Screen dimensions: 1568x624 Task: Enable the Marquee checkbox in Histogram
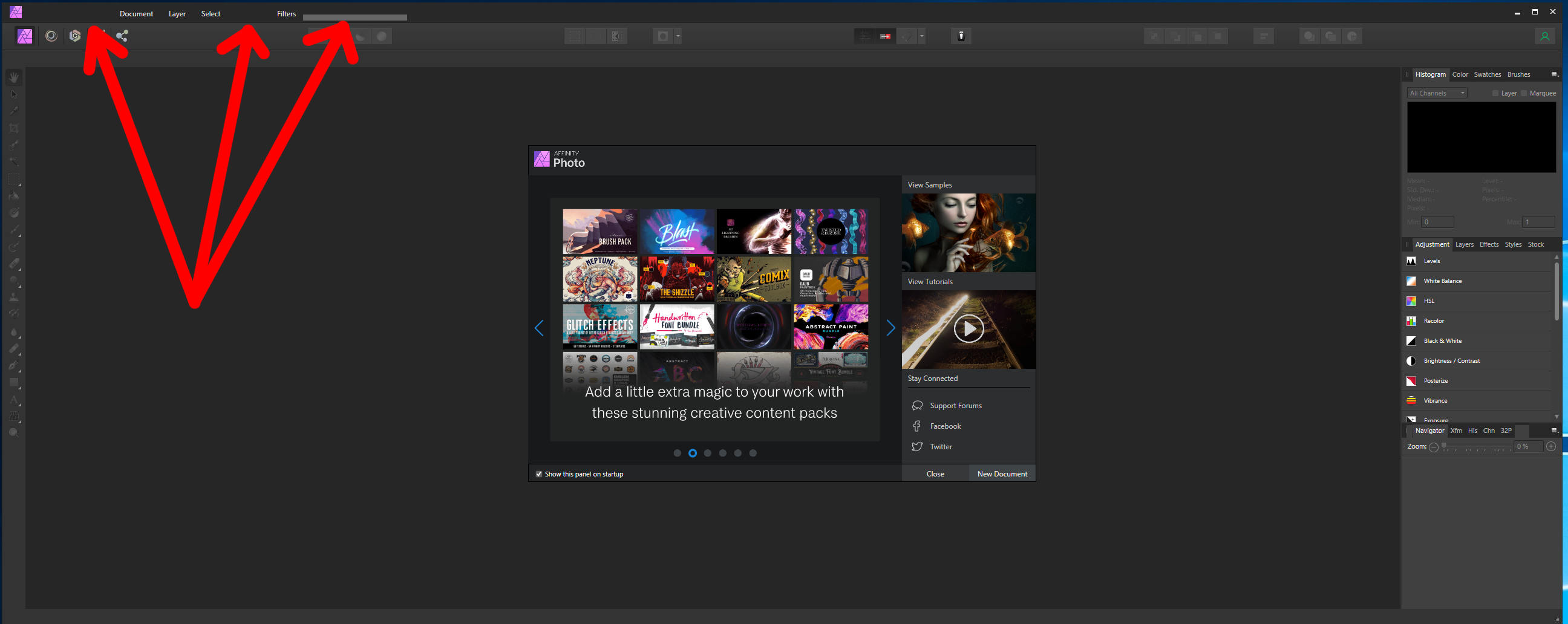click(x=1524, y=93)
